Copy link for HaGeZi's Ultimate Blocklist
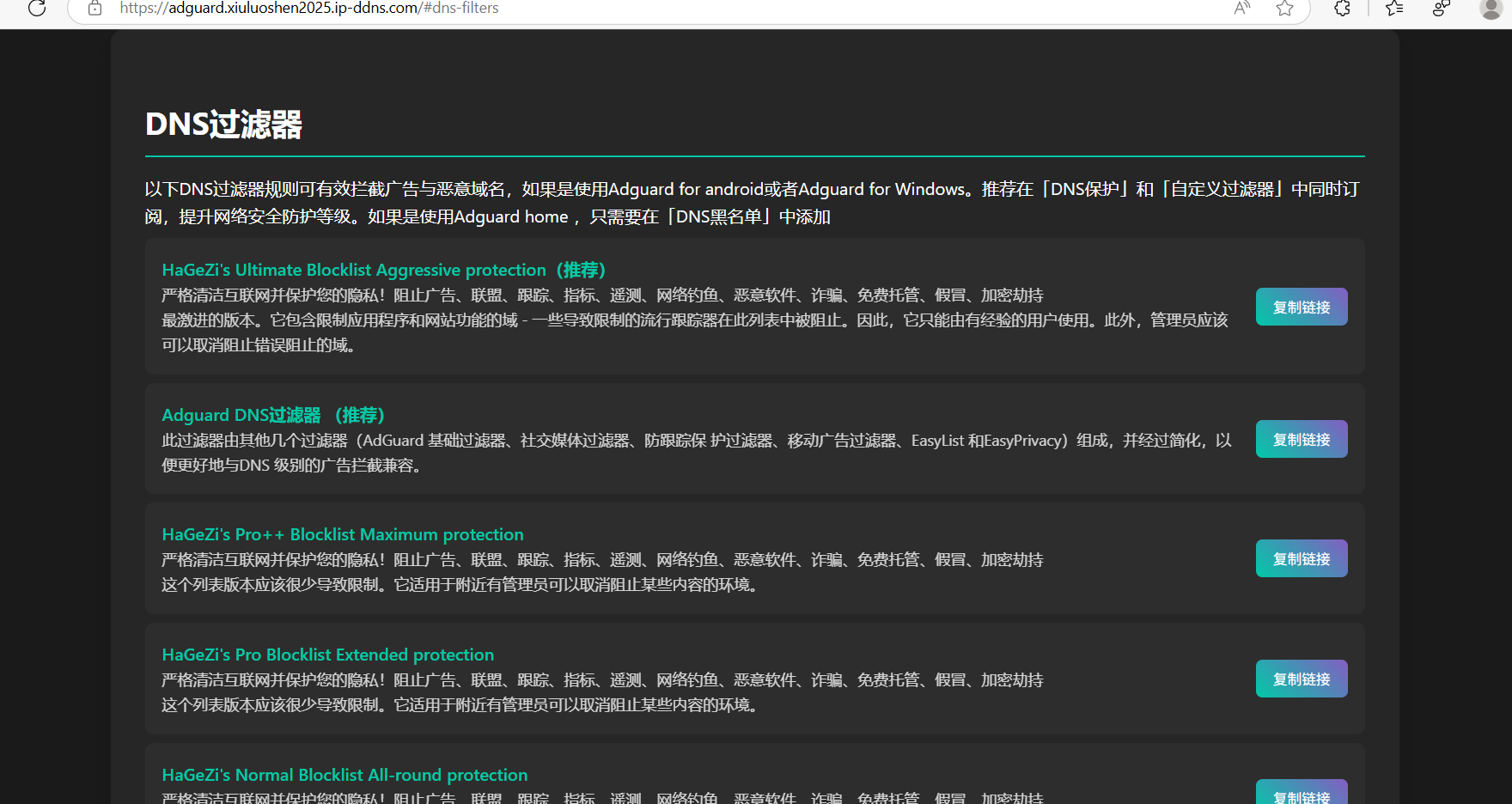Viewport: 1512px width, 804px height. (x=1301, y=306)
